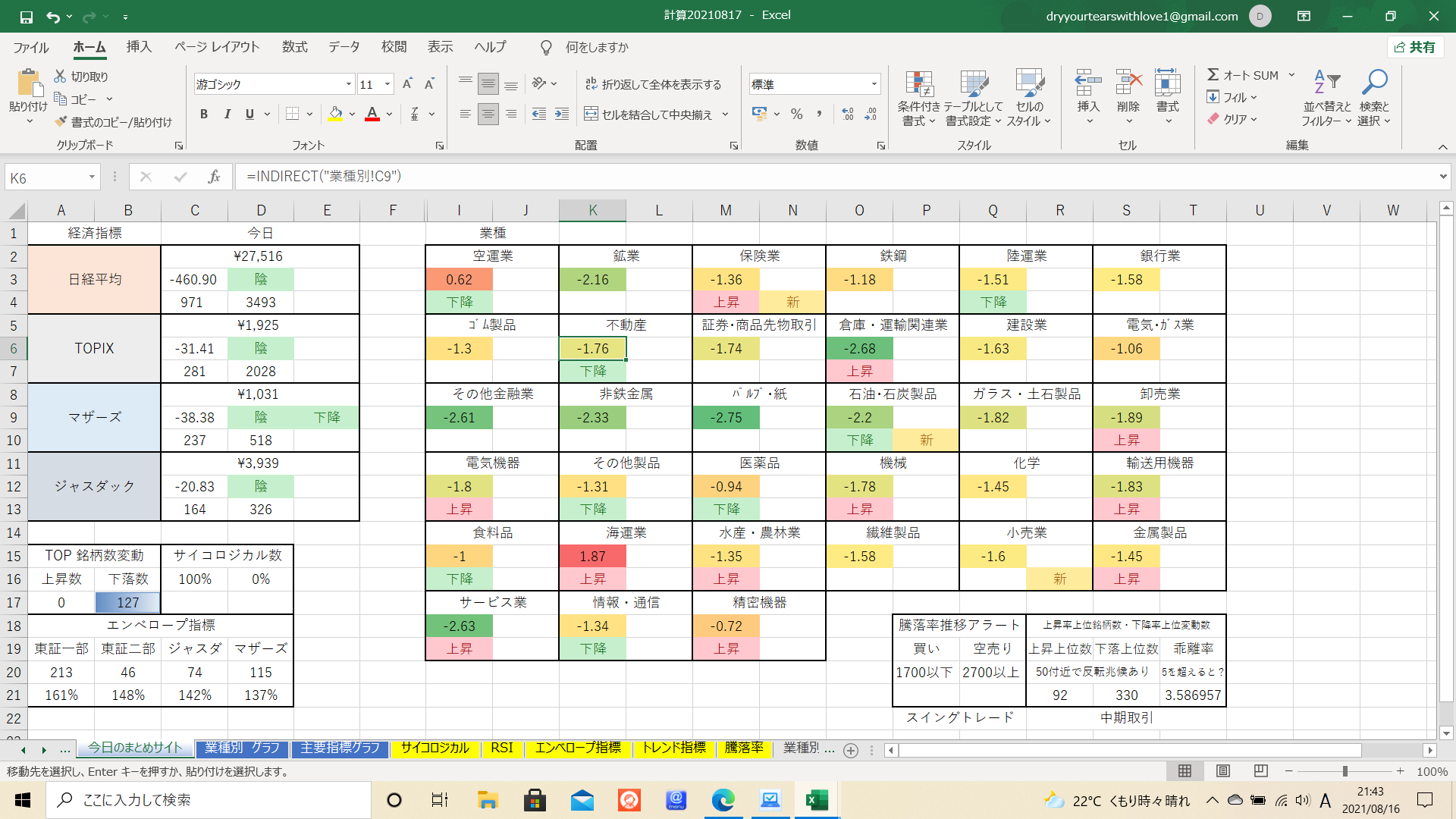Toggle Italic formatting button
This screenshot has width=1456, height=819.
(227, 115)
